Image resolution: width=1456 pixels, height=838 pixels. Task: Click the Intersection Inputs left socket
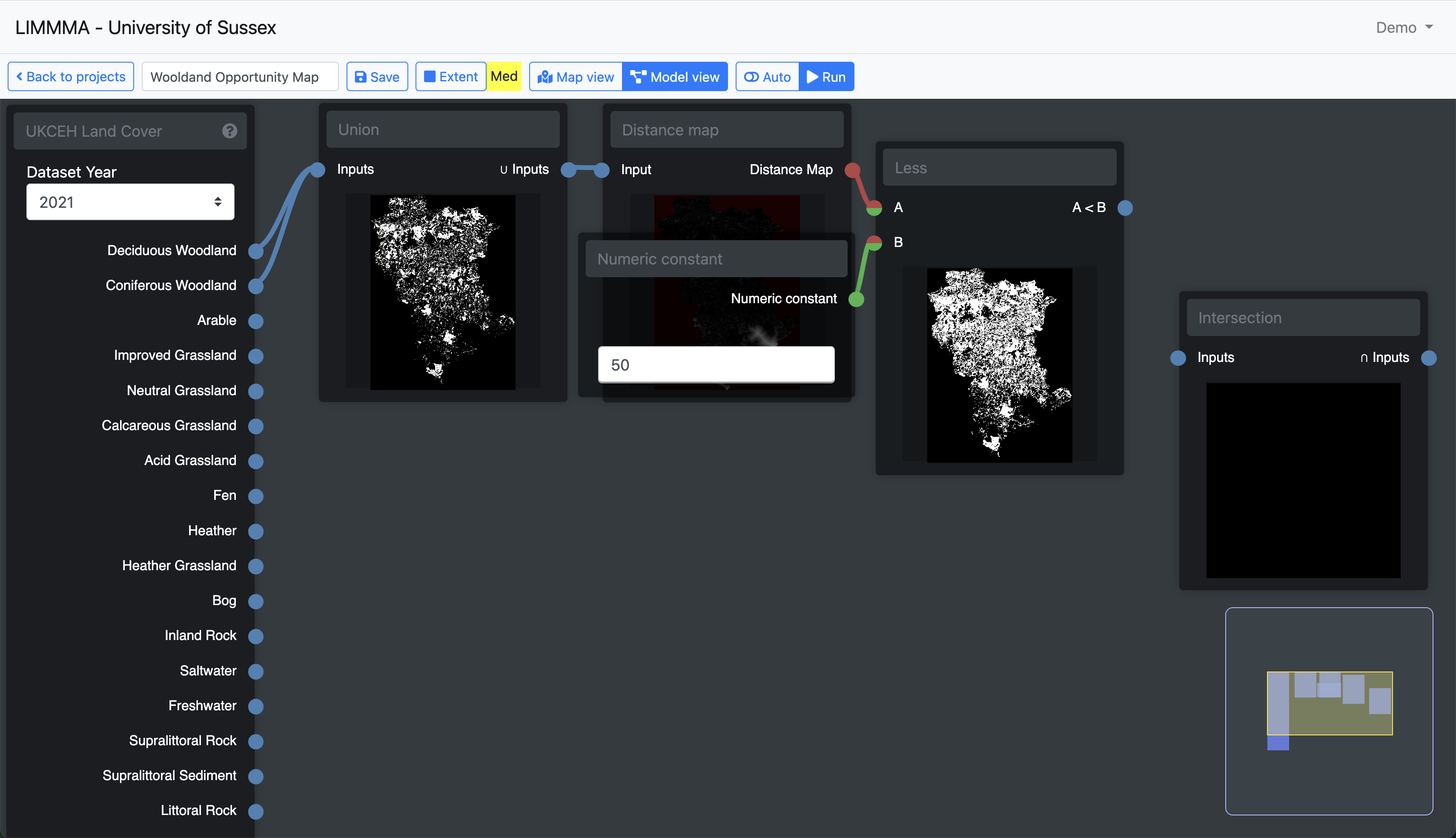(x=1178, y=358)
